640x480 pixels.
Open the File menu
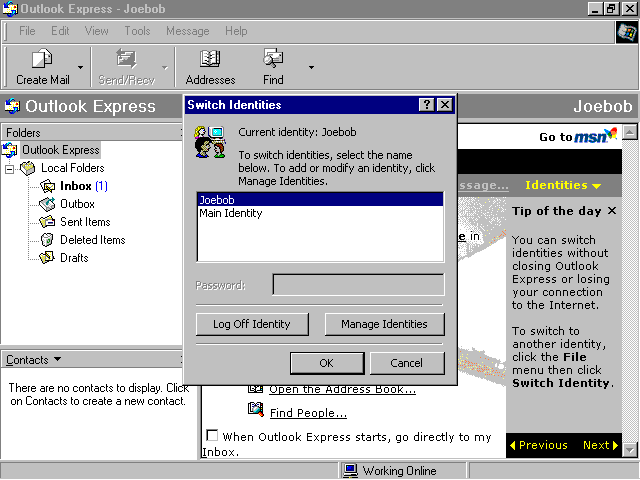27,31
